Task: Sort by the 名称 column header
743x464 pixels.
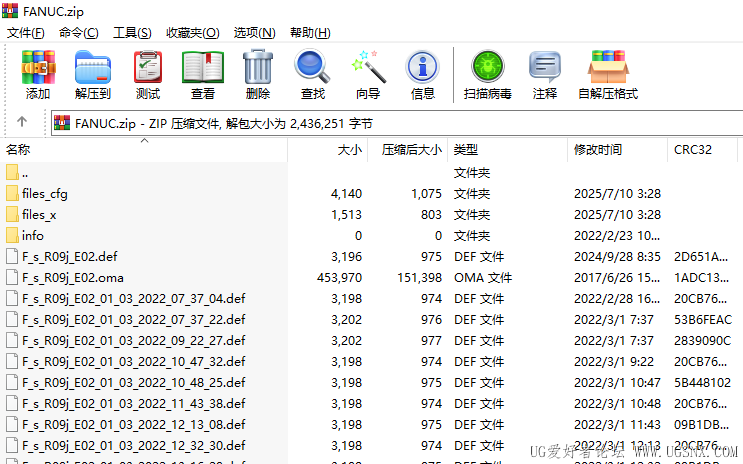Action: pos(145,150)
